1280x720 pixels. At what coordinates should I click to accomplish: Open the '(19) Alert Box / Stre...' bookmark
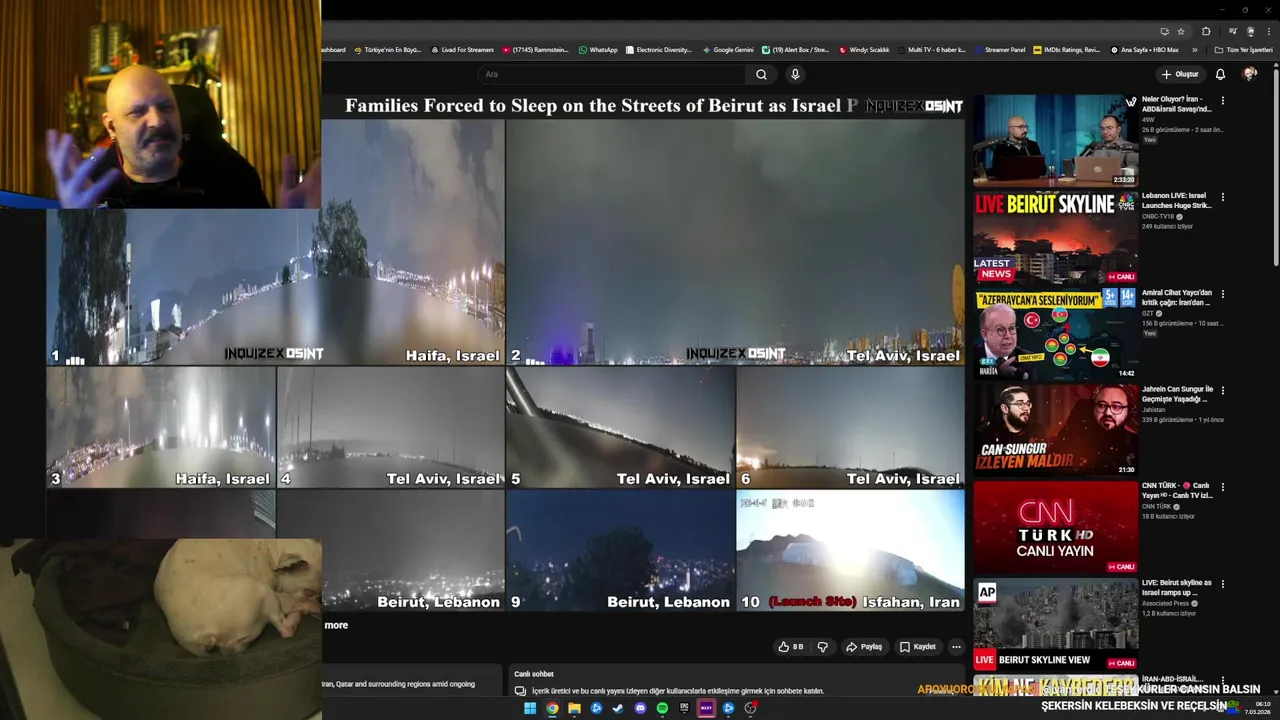tap(795, 49)
